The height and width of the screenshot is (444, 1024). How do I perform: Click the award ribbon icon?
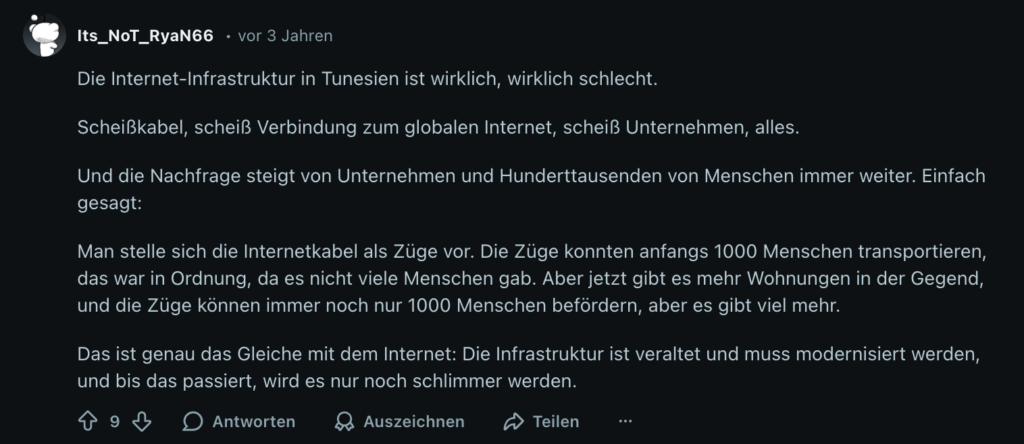point(345,421)
